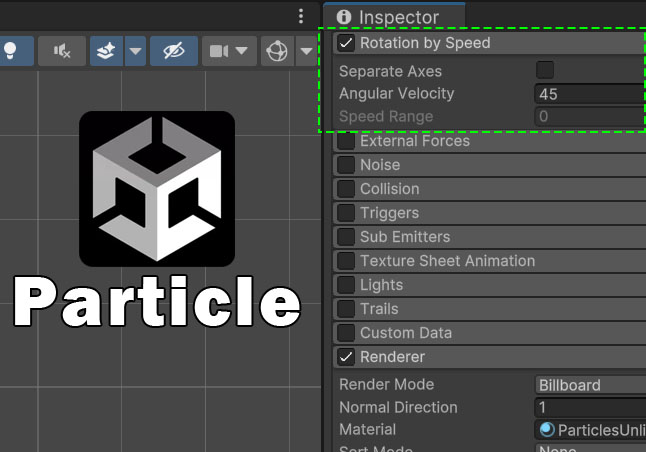Enable the Noise module checkbox

pos(345,165)
